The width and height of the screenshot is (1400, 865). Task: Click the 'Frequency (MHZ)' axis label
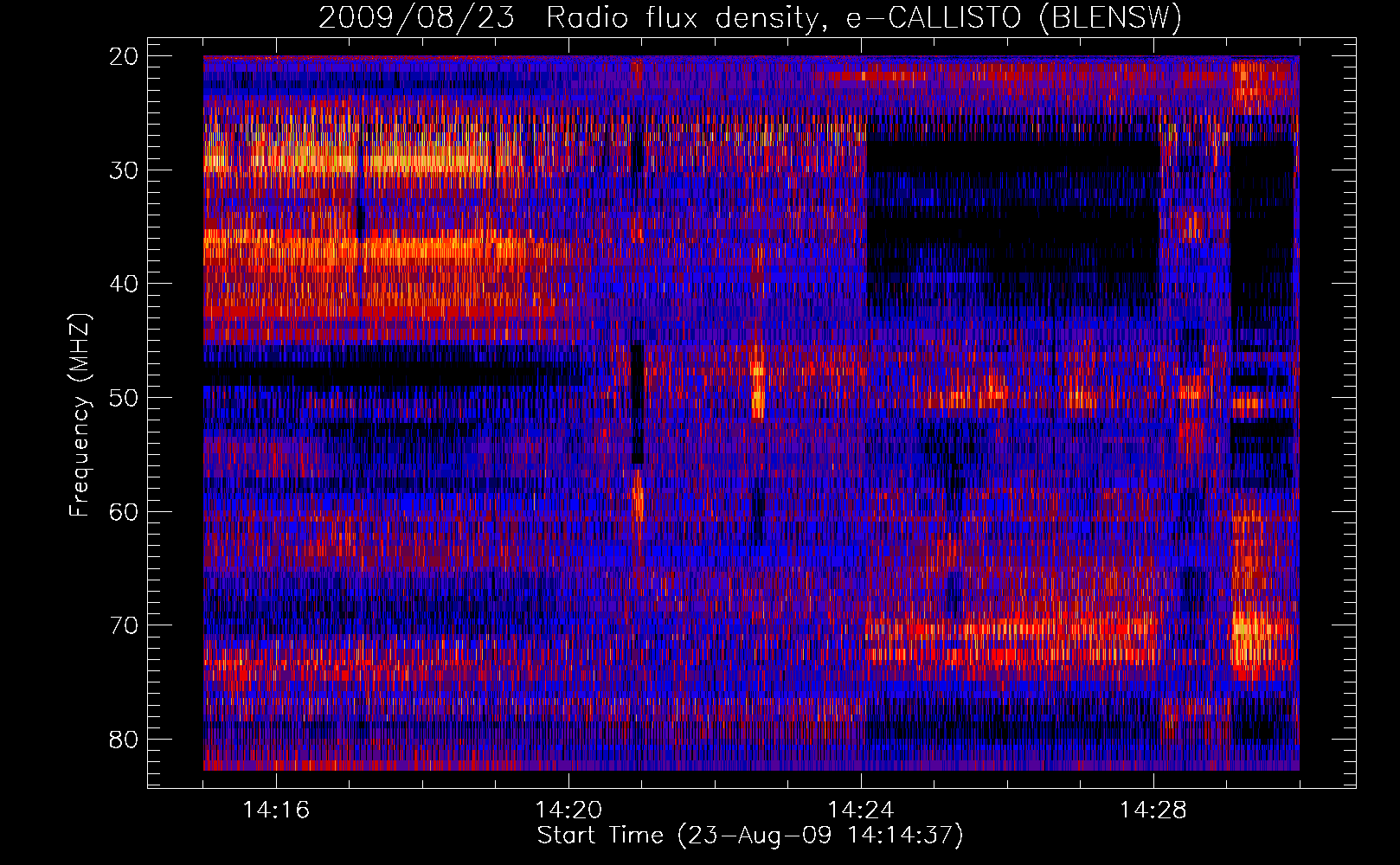[x=80, y=415]
